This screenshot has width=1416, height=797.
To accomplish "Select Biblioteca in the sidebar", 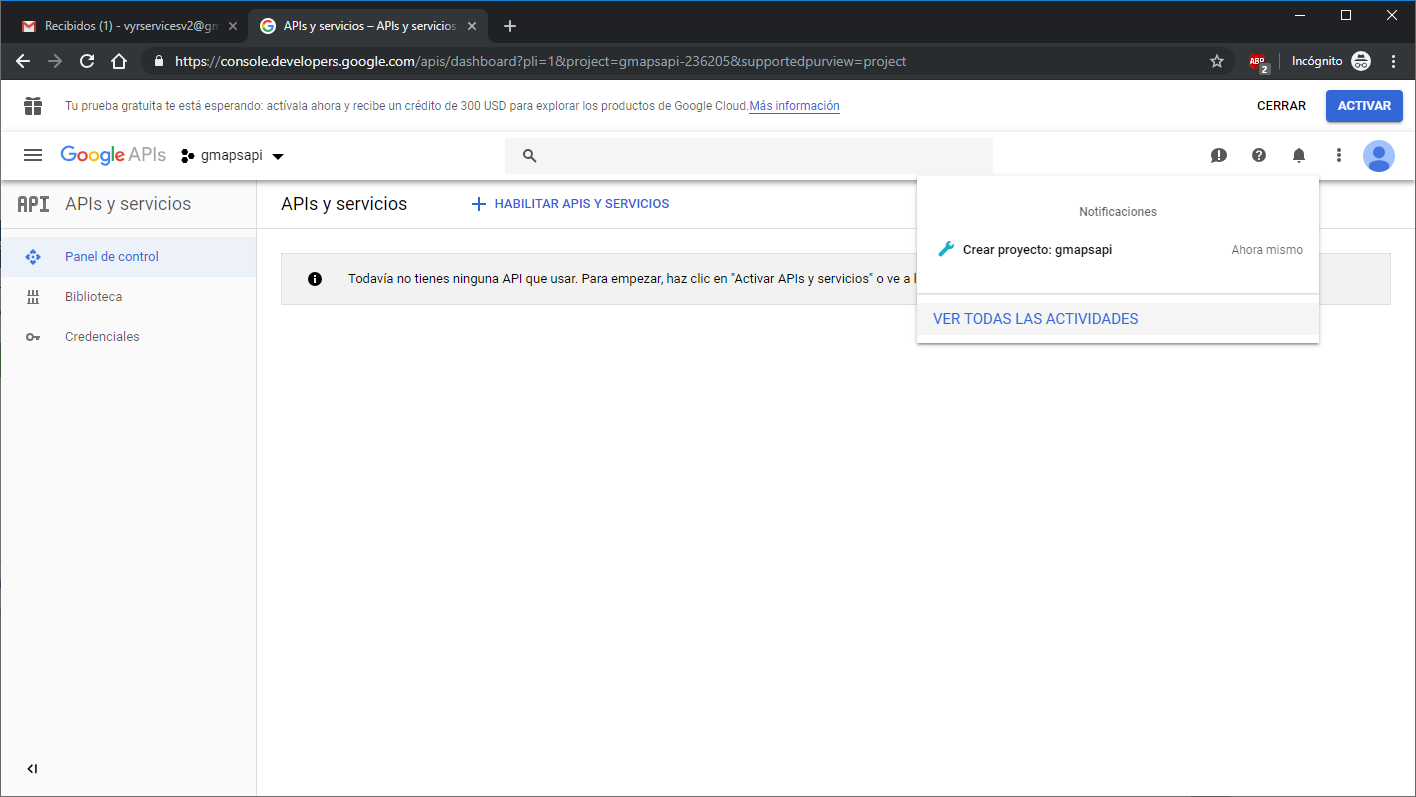I will click(93, 297).
